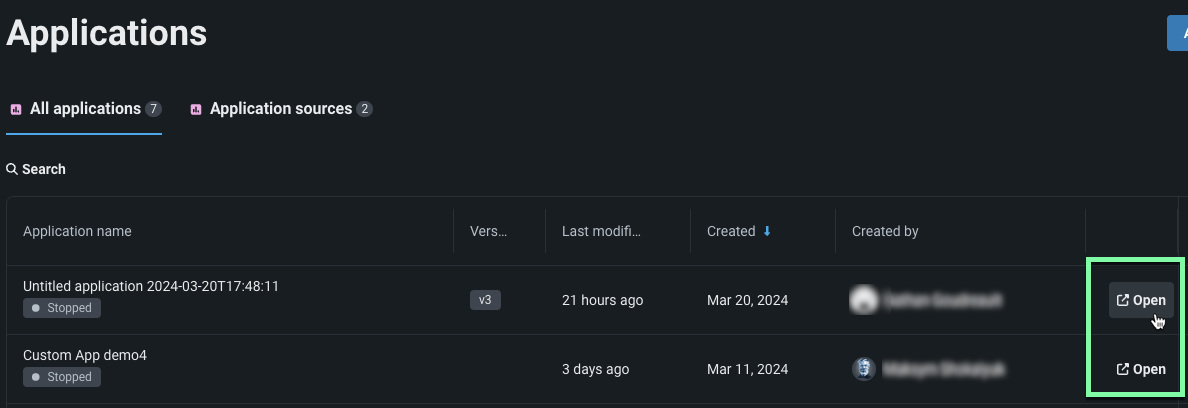This screenshot has height=408, width=1188.
Task: Click the pink icon on All applications tab
Action: coord(16,109)
